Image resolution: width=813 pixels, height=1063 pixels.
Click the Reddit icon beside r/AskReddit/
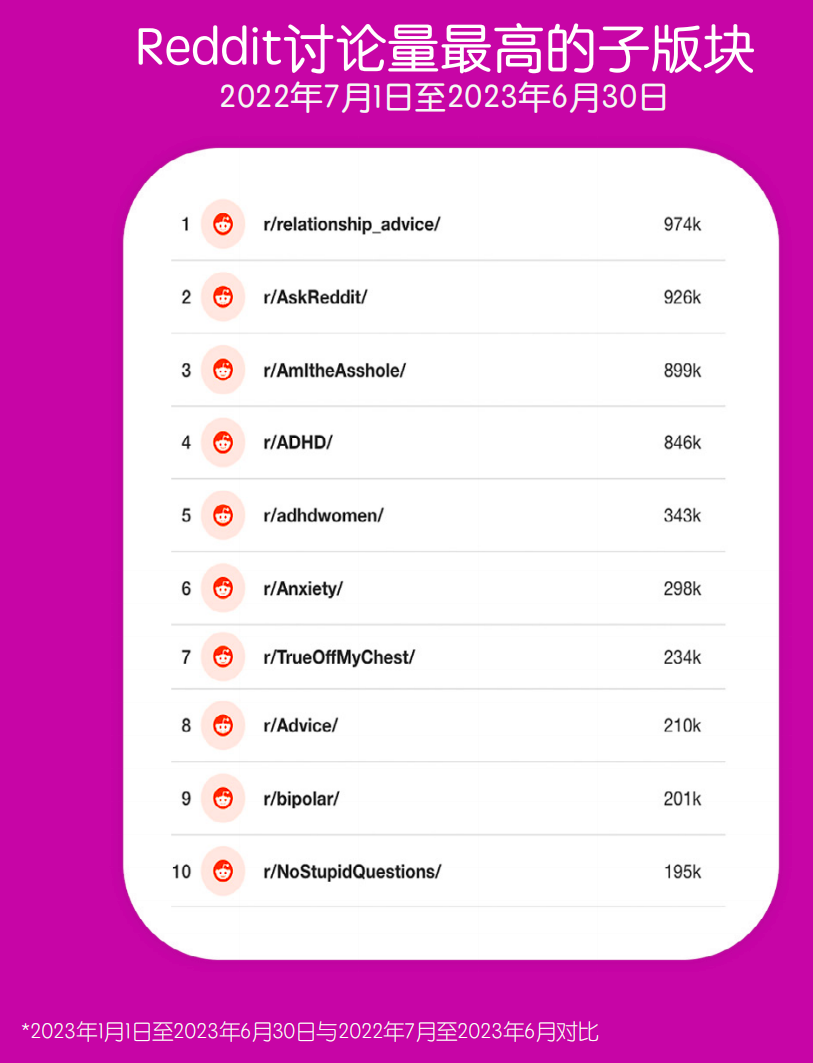point(223,297)
